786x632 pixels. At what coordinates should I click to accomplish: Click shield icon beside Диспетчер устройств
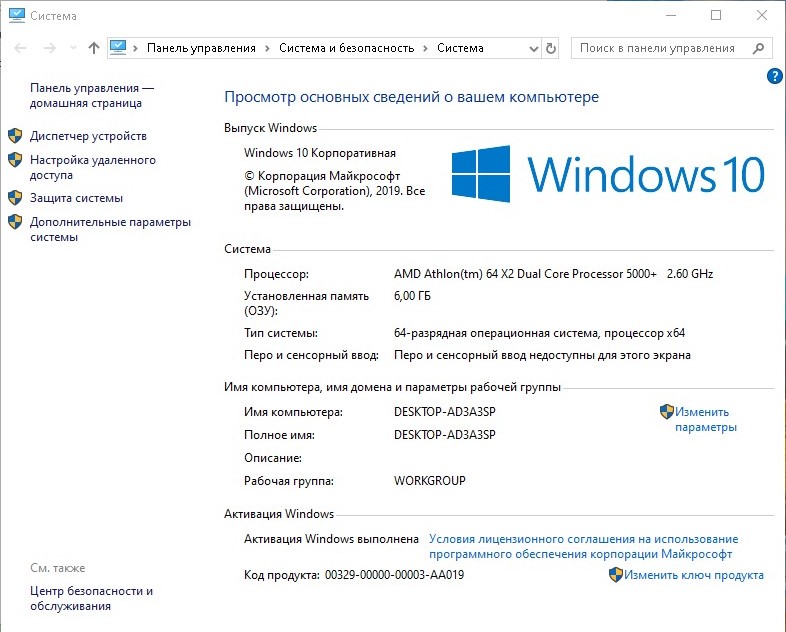pos(15,135)
